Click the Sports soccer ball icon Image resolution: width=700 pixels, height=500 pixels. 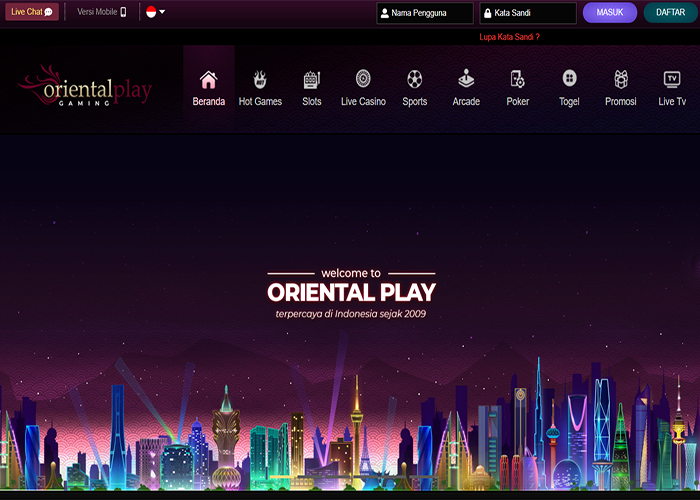(415, 79)
